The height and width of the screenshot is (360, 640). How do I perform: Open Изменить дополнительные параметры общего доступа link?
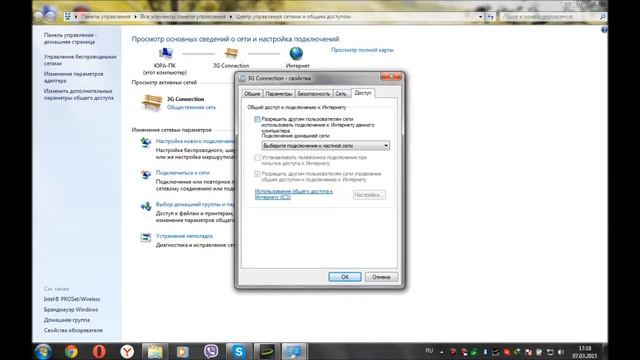pos(79,94)
